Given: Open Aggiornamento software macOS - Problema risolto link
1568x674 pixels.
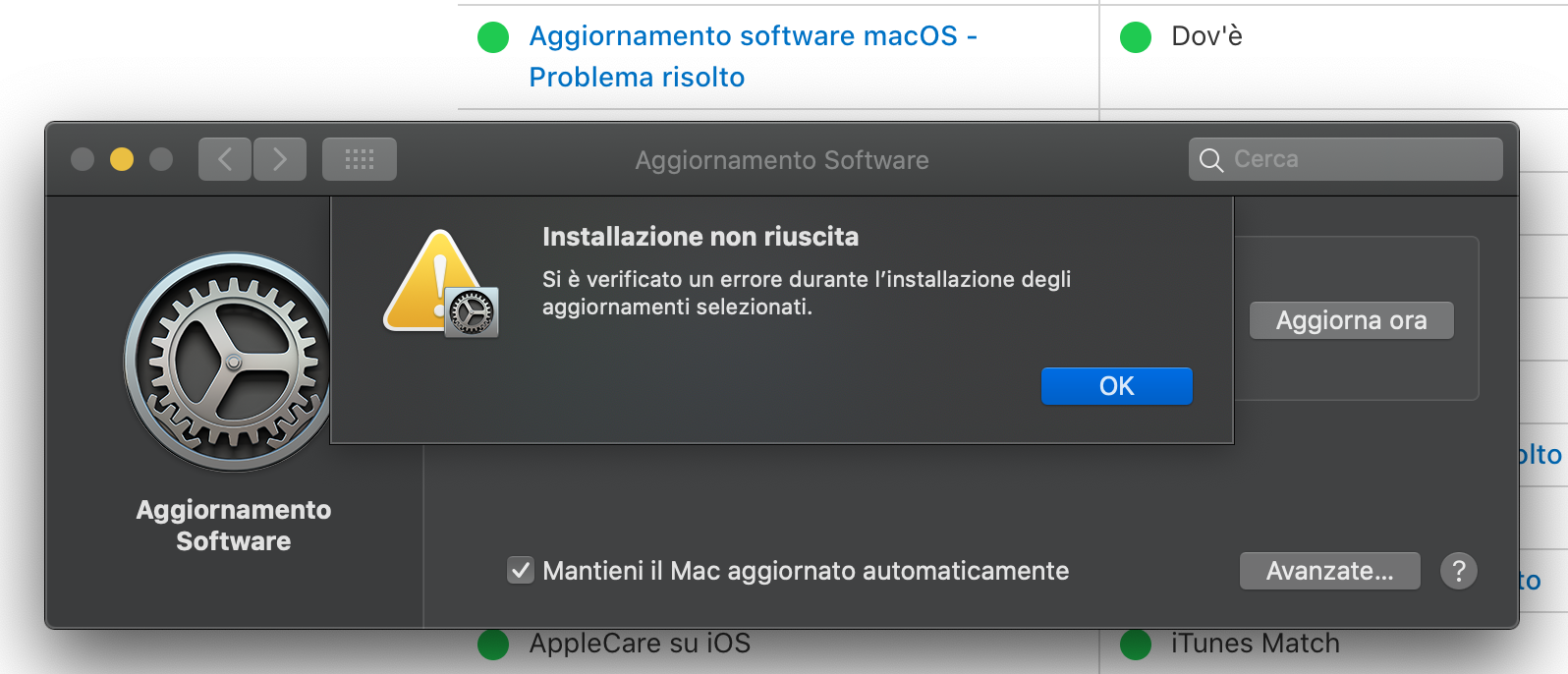Looking at the screenshot, I should [x=753, y=56].
